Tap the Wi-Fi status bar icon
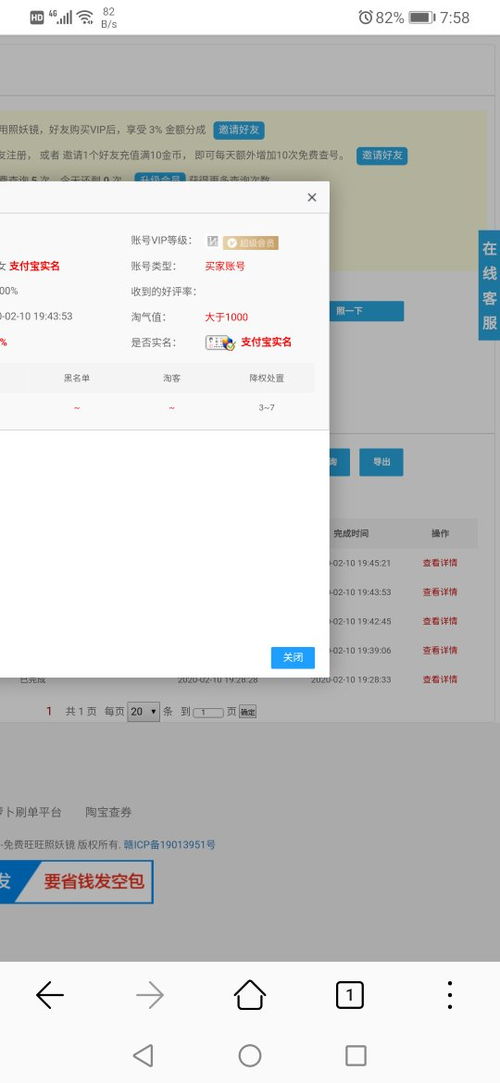 click(x=85, y=17)
